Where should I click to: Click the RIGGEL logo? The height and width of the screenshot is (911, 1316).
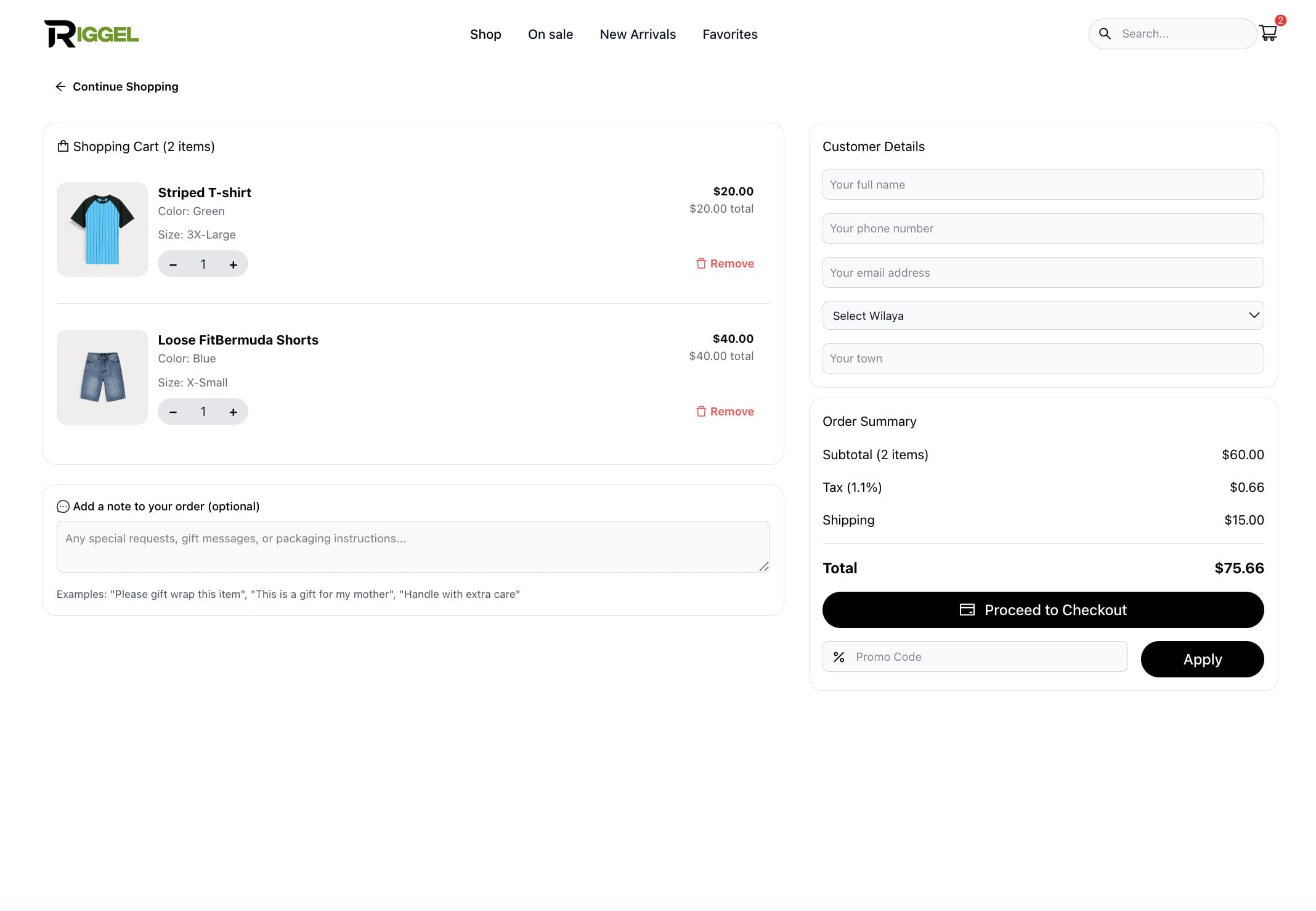pos(91,34)
